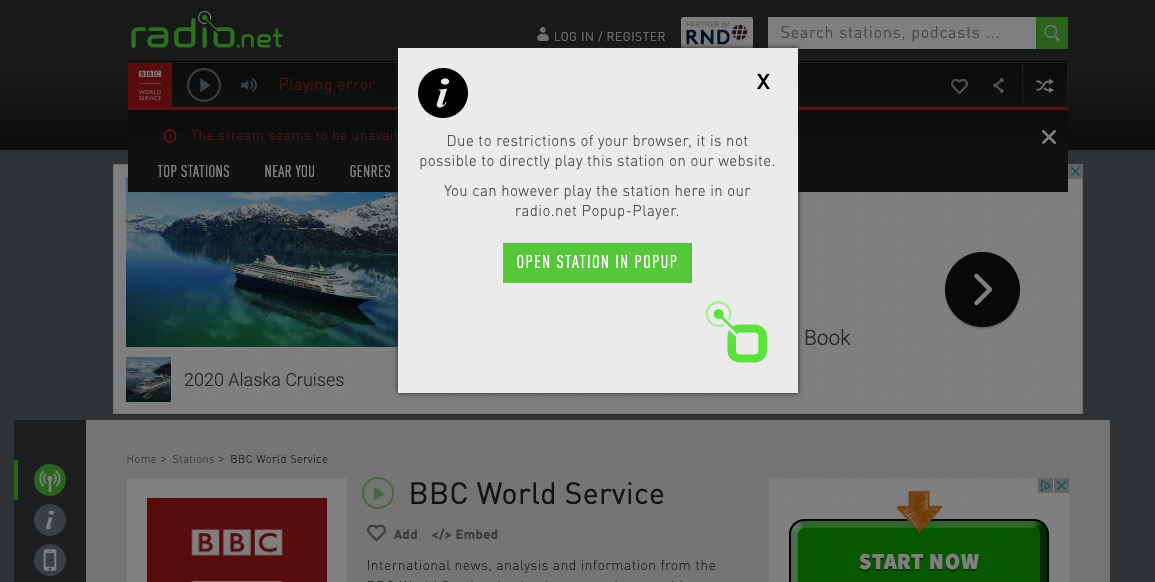Image resolution: width=1155 pixels, height=582 pixels.
Task: Go to Stations breadcrumb
Action: (193, 459)
